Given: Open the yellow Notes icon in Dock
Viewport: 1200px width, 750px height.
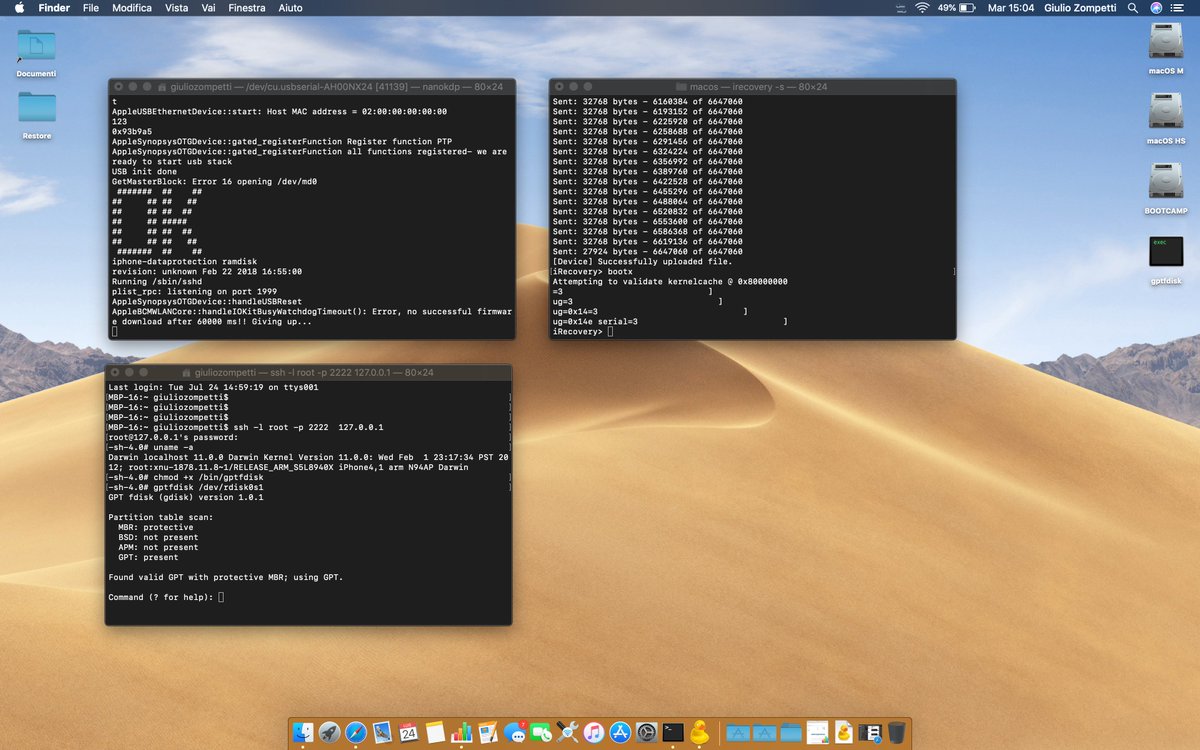Looking at the screenshot, I should (x=435, y=733).
